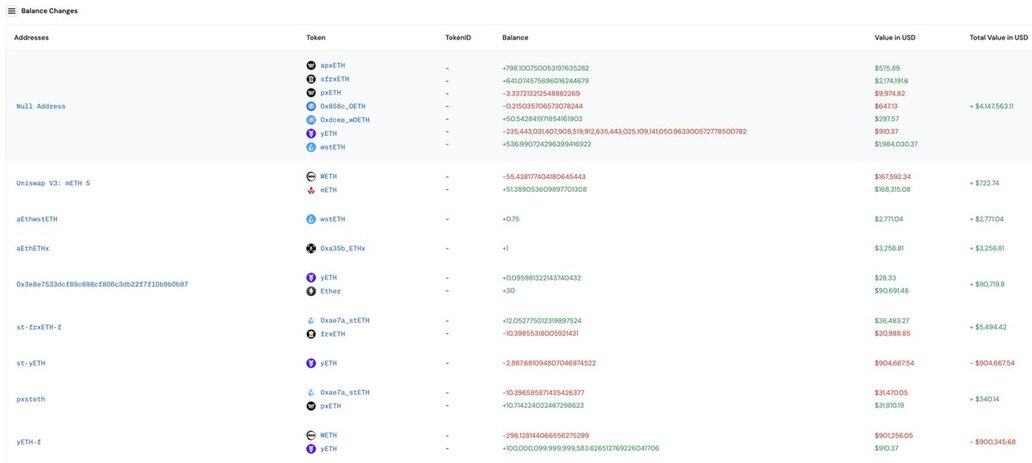Select the st-frxETH-f address
This screenshot has width=1032, height=463.
[39, 327]
